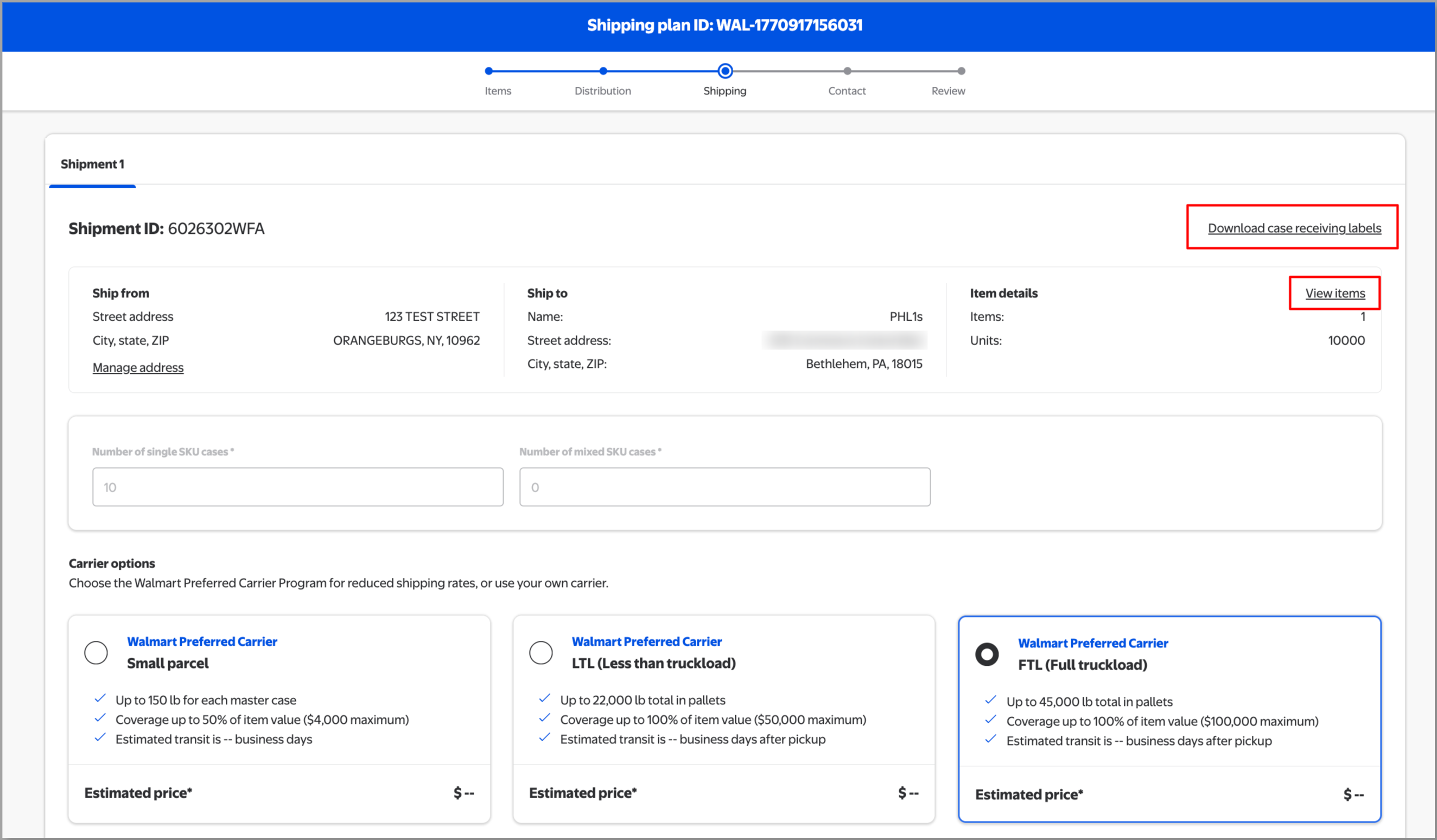The height and width of the screenshot is (840, 1437).
Task: Click the Items step dot in progress bar
Action: 489,71
